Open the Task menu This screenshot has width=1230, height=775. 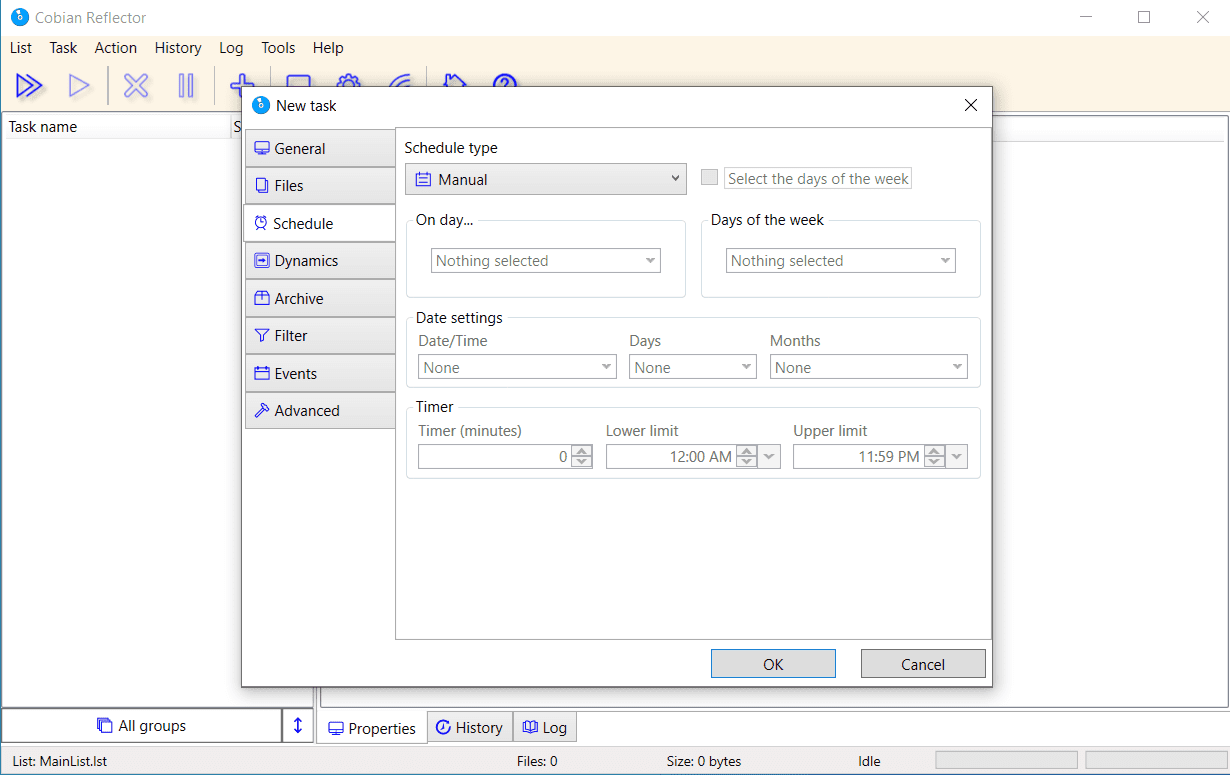coord(63,48)
